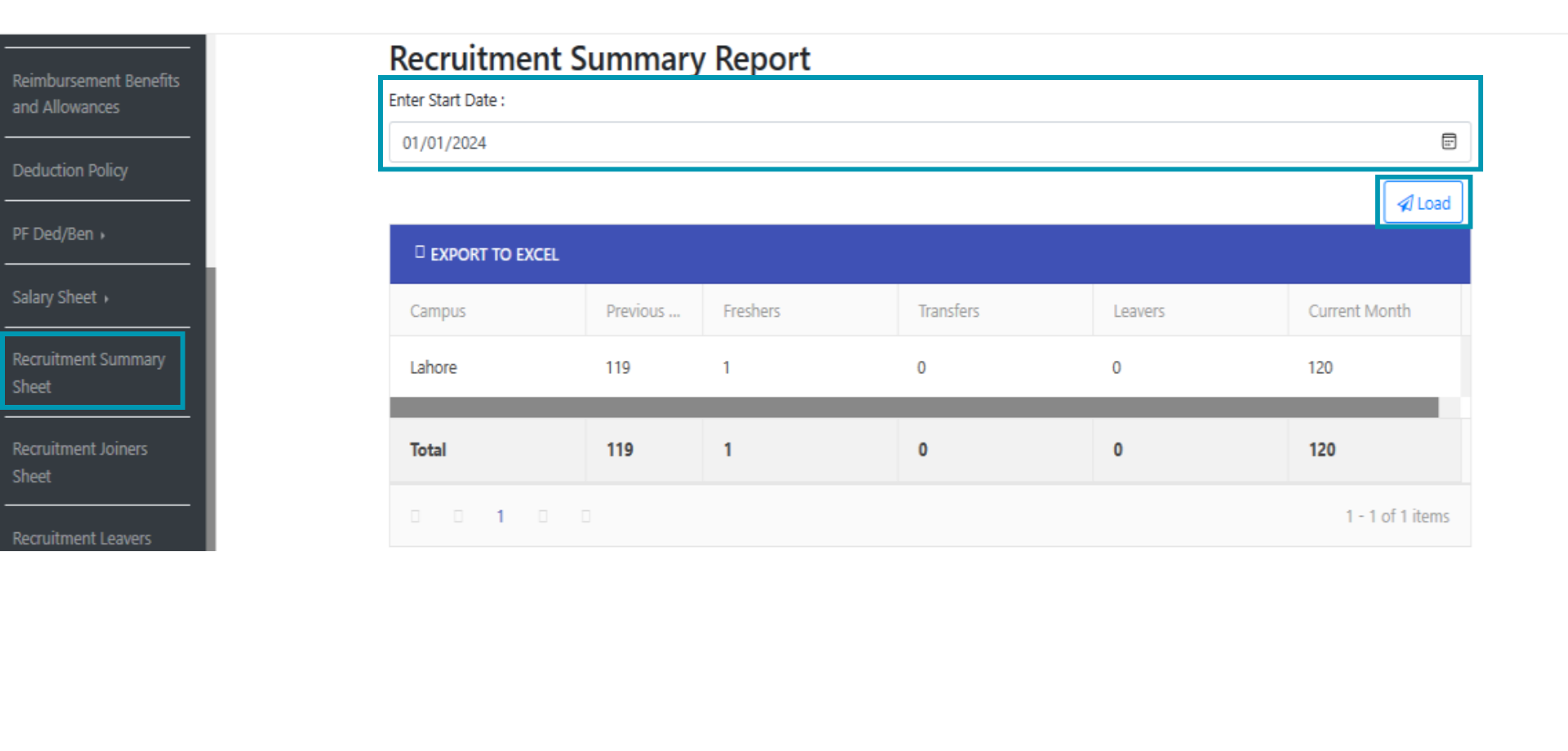Click Lahore's Current Month value 120
1568x751 pixels.
pyautogui.click(x=1320, y=367)
